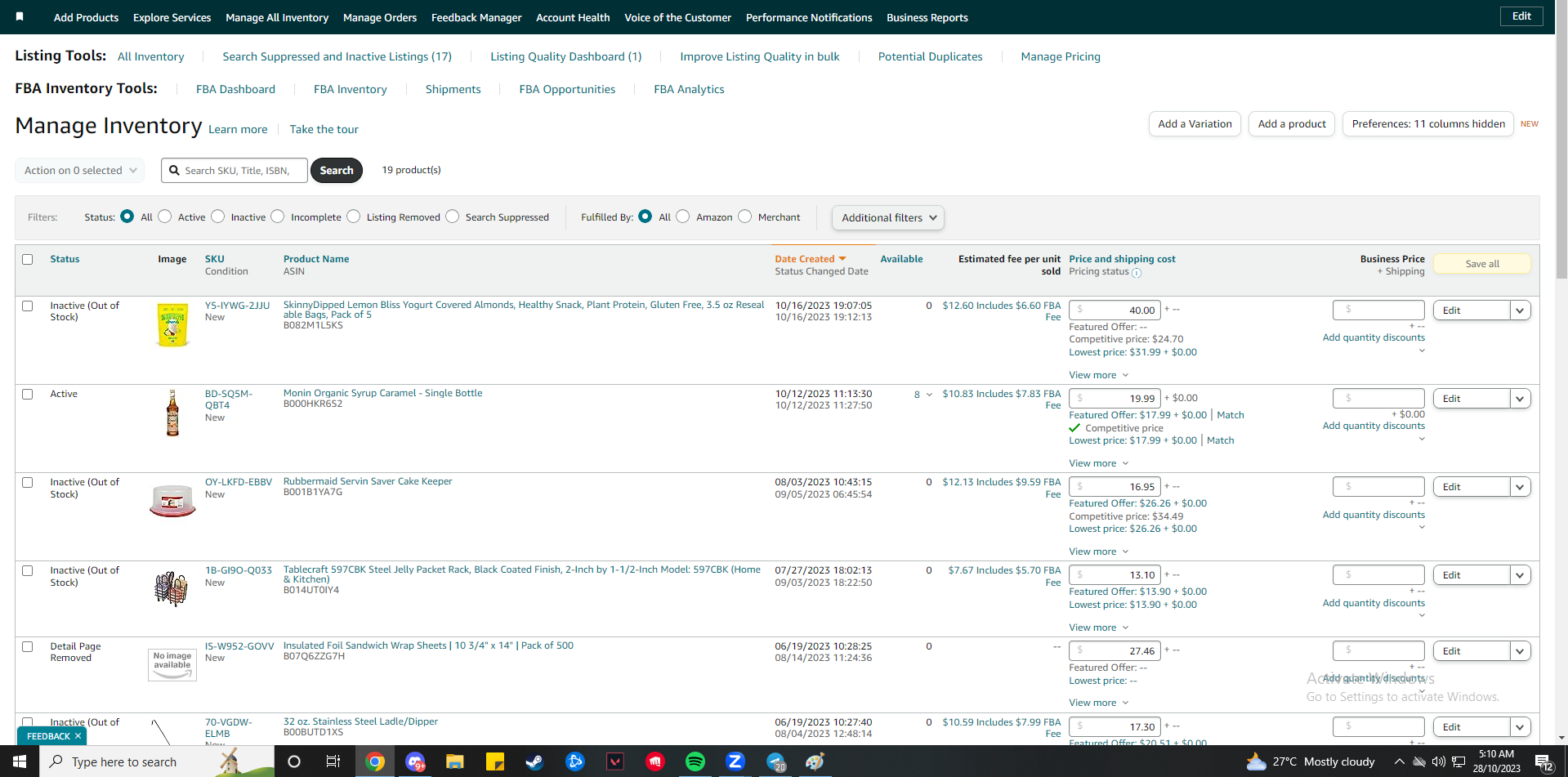The image size is (1568, 777).
Task: Expand the Additional filters dropdown
Action: pos(888,217)
